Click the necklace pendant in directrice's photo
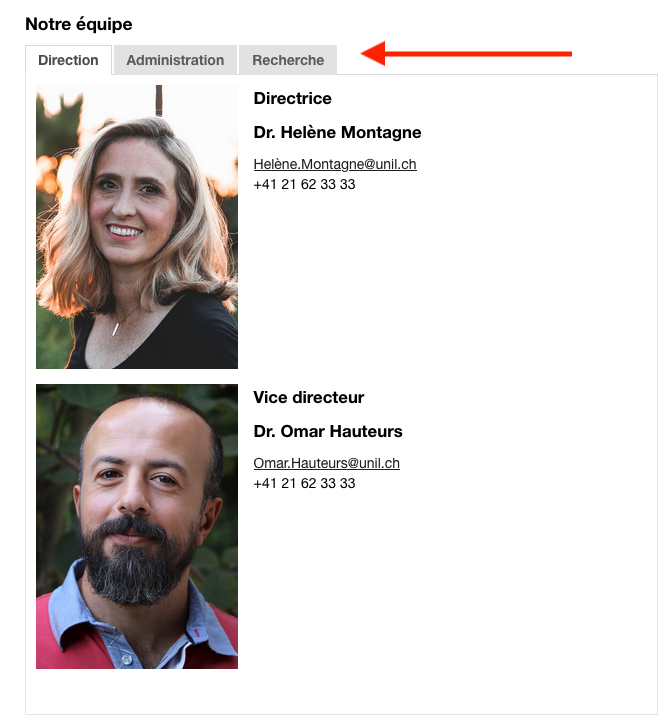 [x=115, y=329]
